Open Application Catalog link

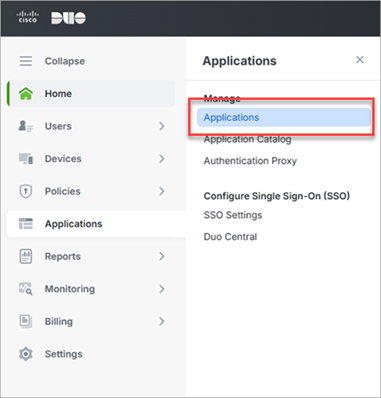click(247, 139)
